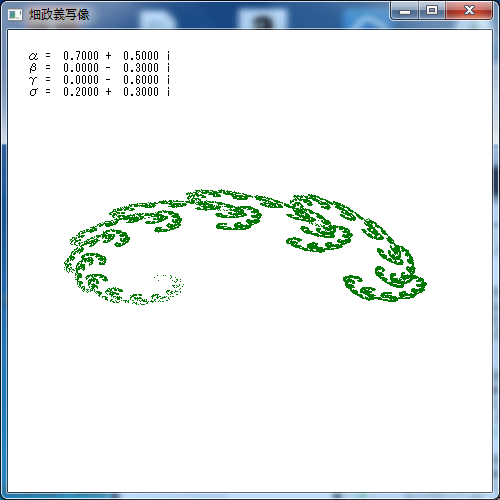Close the 畑政義写像 window
This screenshot has width=500, height=500.
469,11
